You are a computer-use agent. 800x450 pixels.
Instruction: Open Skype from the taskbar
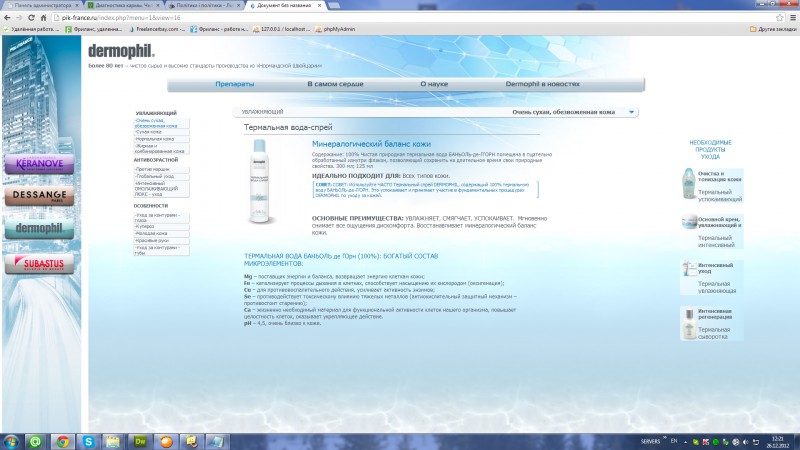click(88, 441)
